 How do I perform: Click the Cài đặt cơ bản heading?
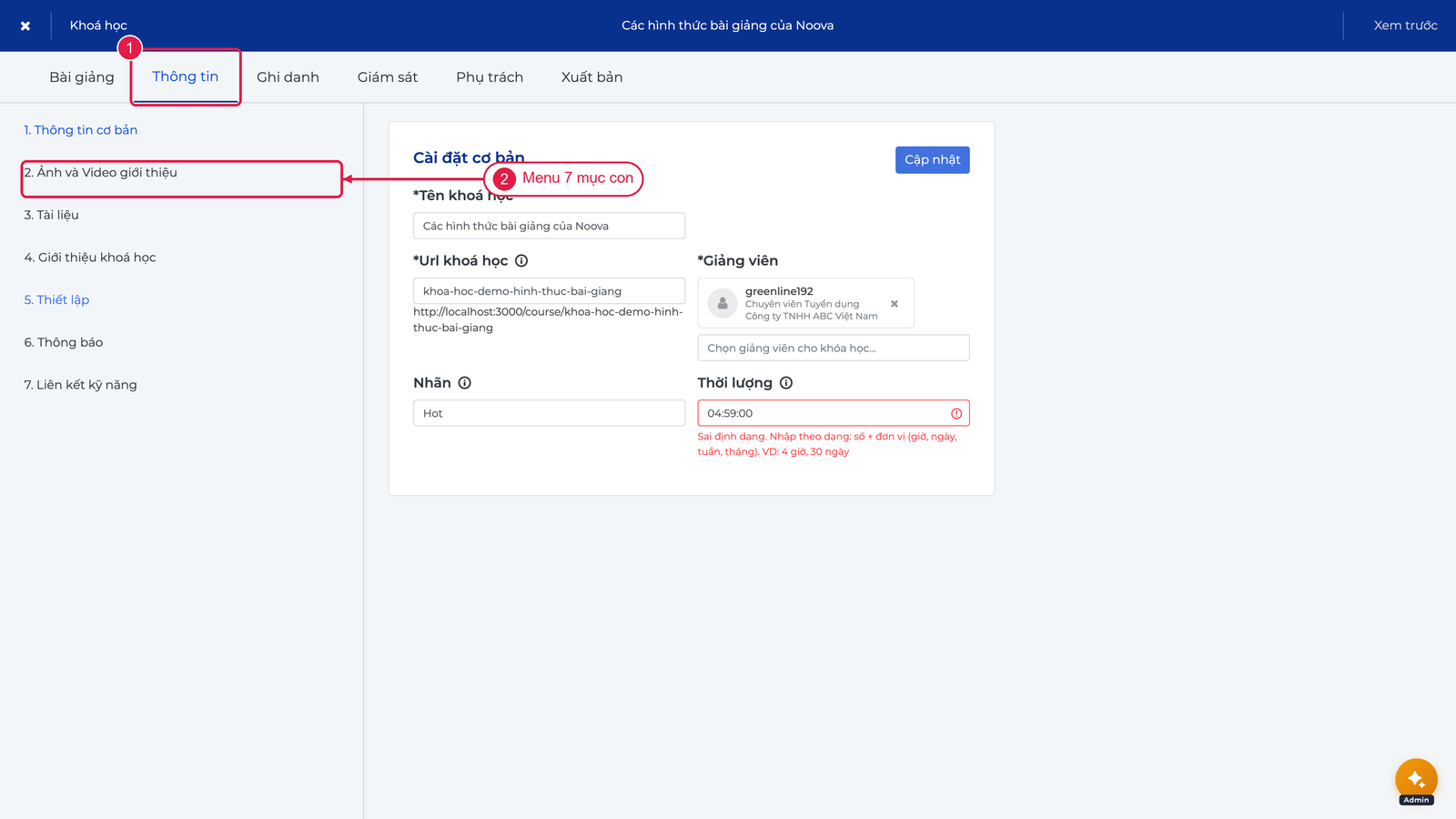click(x=469, y=157)
